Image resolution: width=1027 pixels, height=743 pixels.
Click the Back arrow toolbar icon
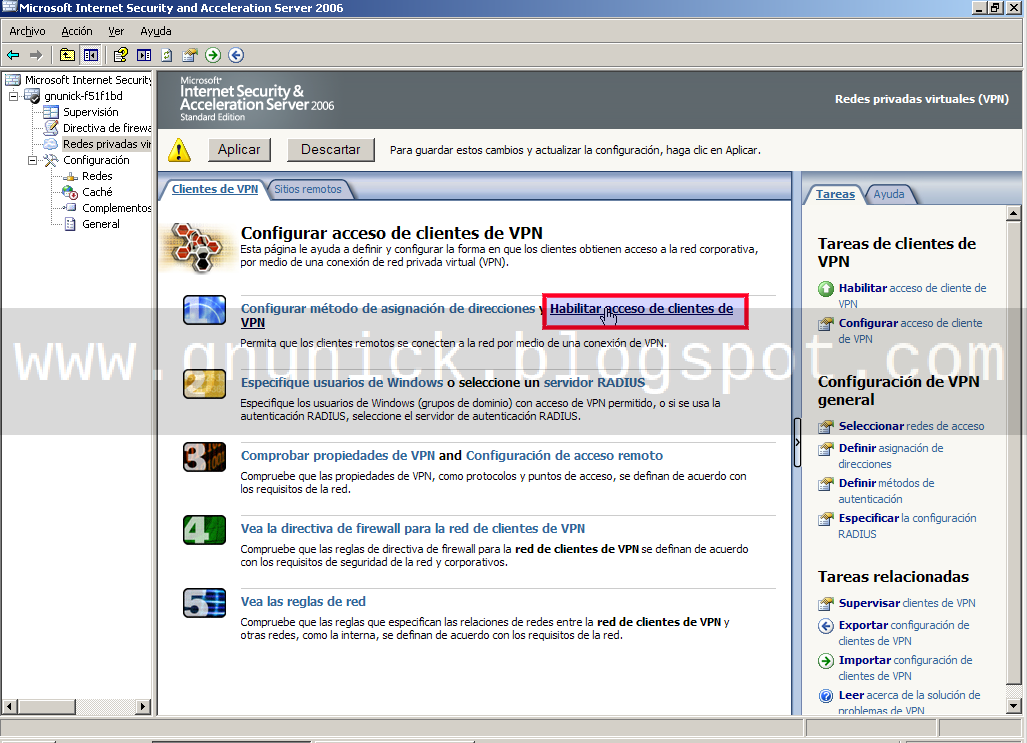pyautogui.click(x=13, y=56)
